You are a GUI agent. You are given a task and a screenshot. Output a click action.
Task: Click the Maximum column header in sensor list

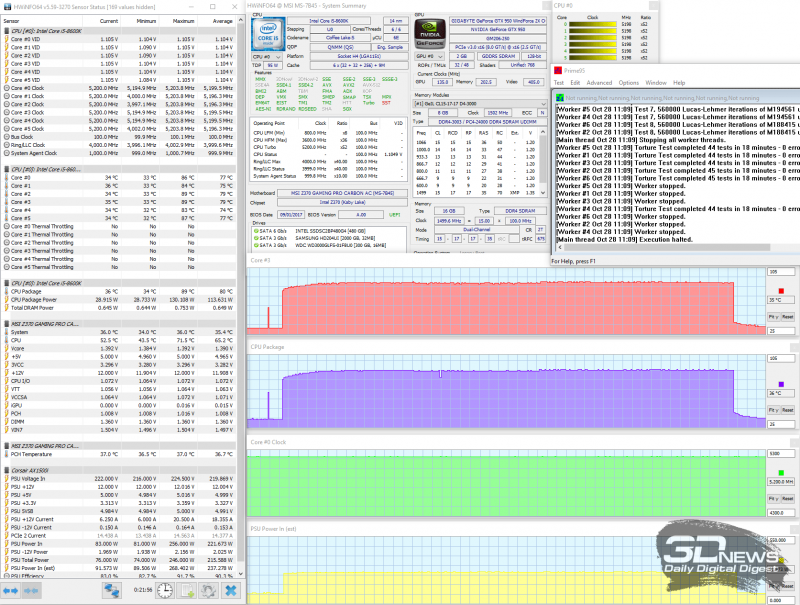click(177, 21)
